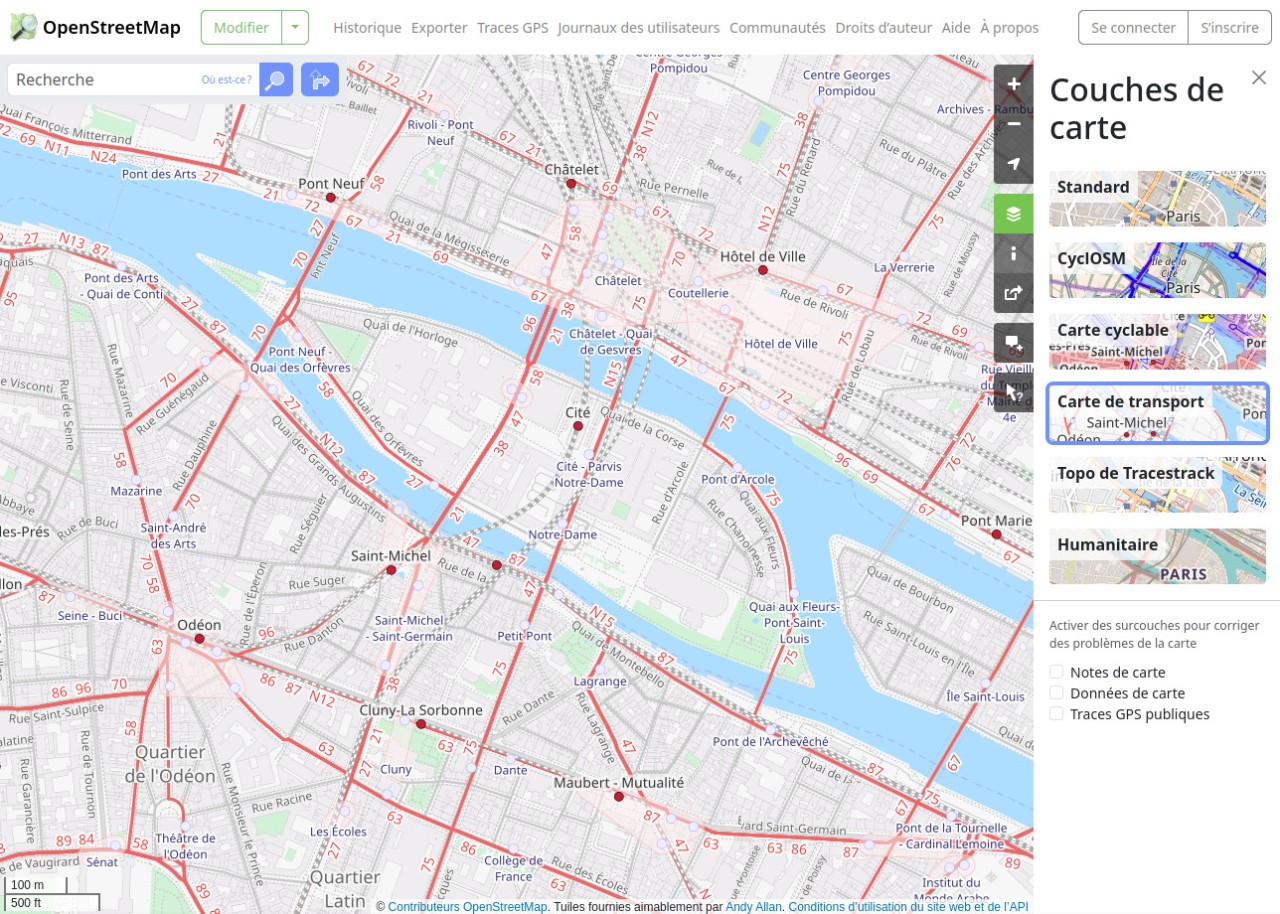The width and height of the screenshot is (1280, 914).
Task: Activate the query features icon
Action: click(x=1014, y=392)
